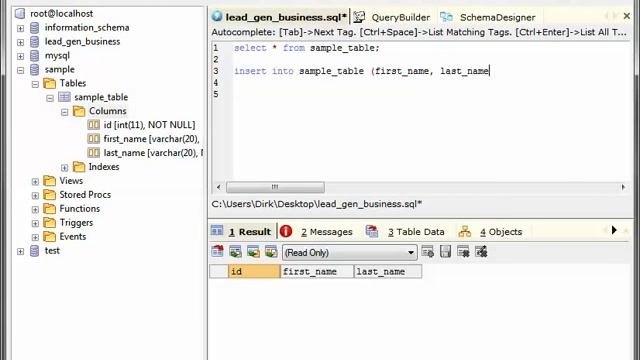
Task: Switch to the 3 Table Data tab
Action: pos(406,231)
